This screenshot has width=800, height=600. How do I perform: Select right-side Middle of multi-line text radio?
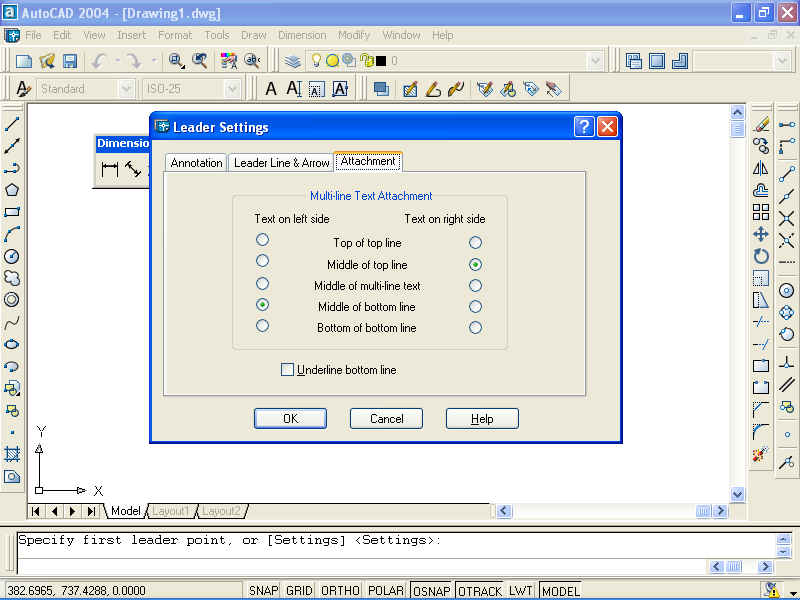pos(475,285)
